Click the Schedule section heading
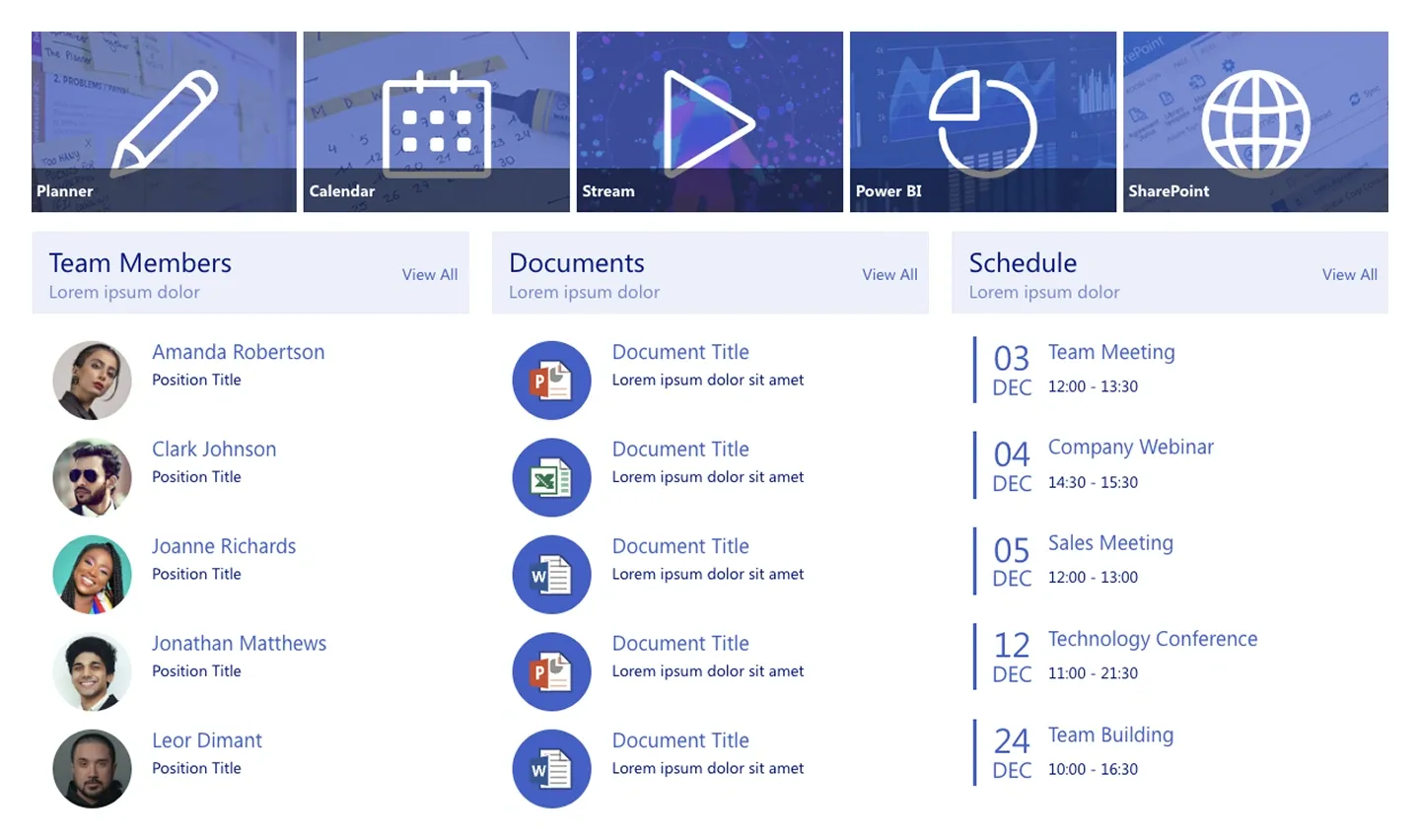 click(x=1023, y=263)
